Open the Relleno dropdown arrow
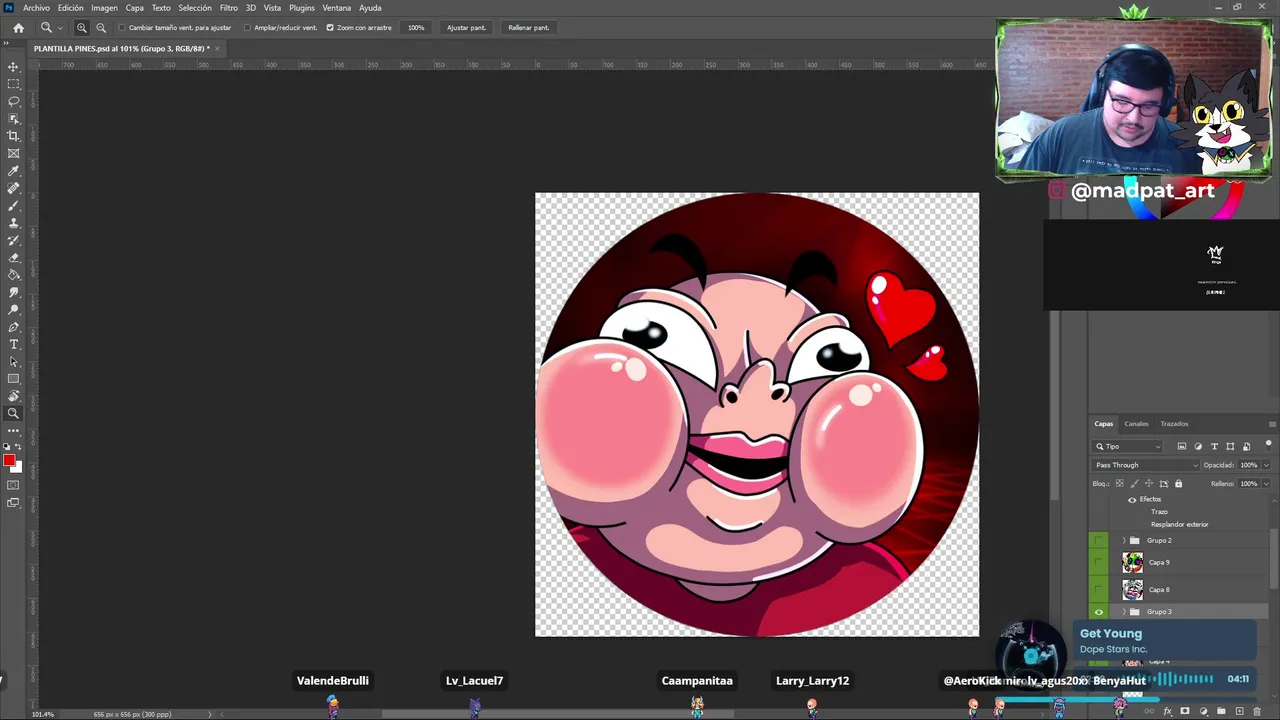 coord(1266,484)
